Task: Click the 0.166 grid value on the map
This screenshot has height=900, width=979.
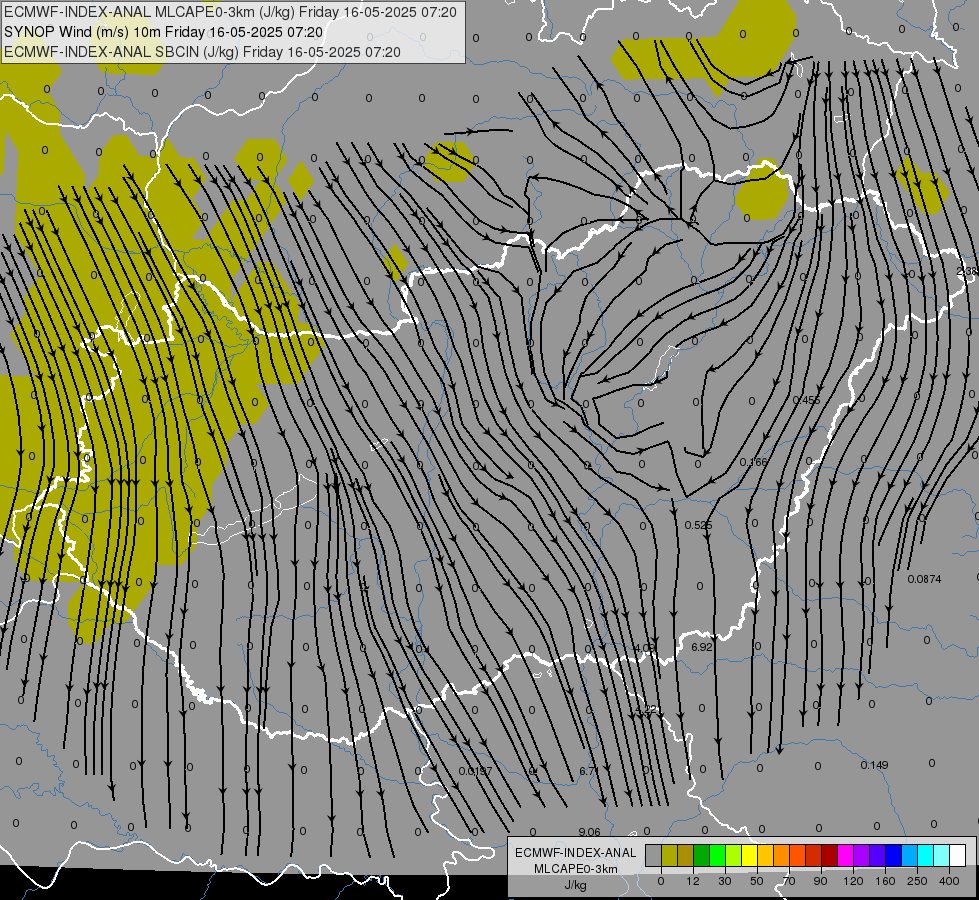Action: [754, 462]
